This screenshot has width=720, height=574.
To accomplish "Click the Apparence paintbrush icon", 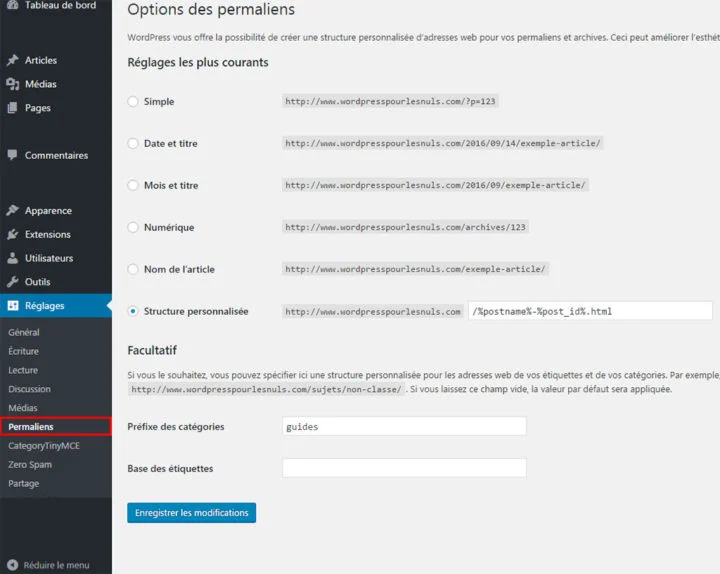I will (12, 210).
